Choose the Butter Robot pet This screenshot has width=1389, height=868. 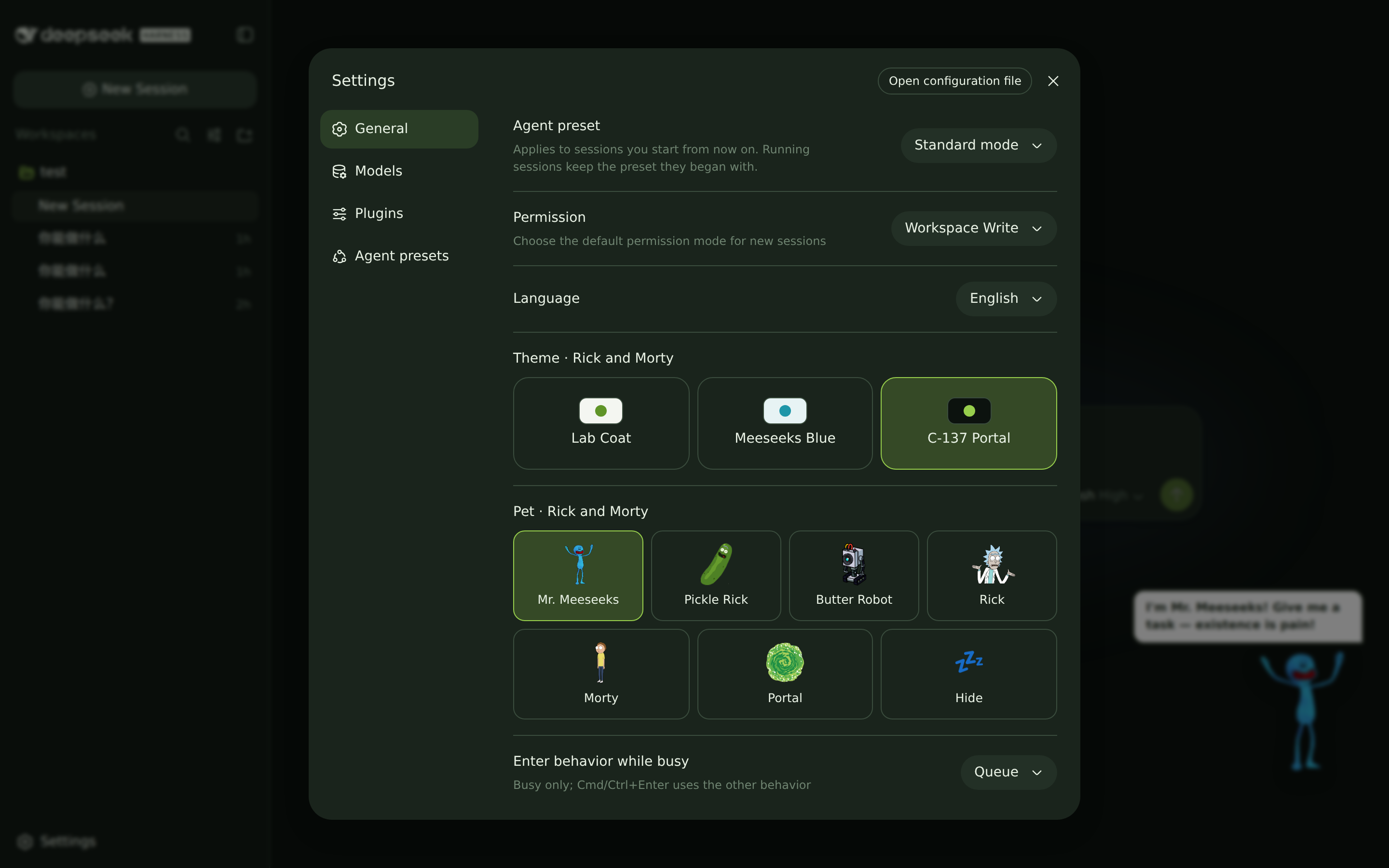point(854,575)
